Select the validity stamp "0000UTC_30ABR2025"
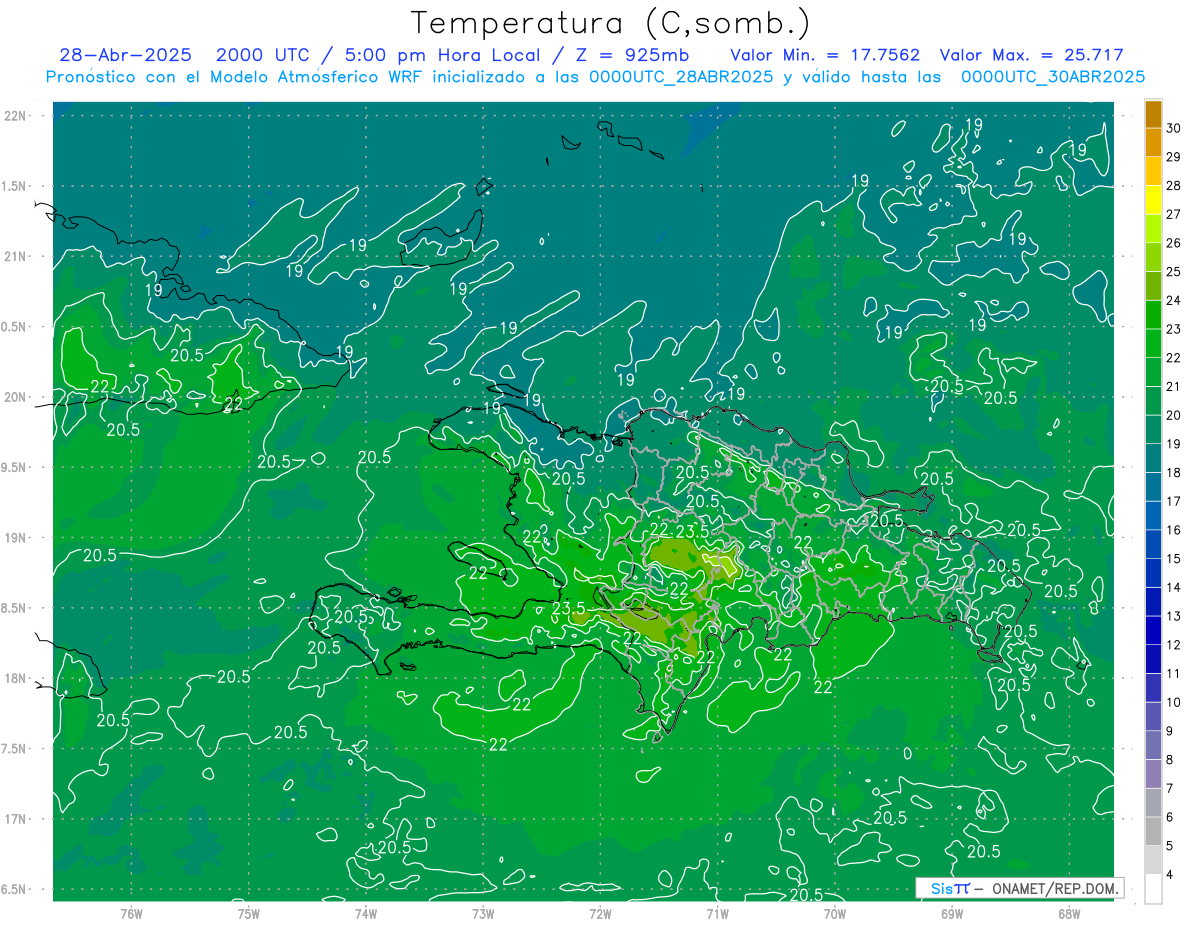The width and height of the screenshot is (1200, 927). (1053, 77)
